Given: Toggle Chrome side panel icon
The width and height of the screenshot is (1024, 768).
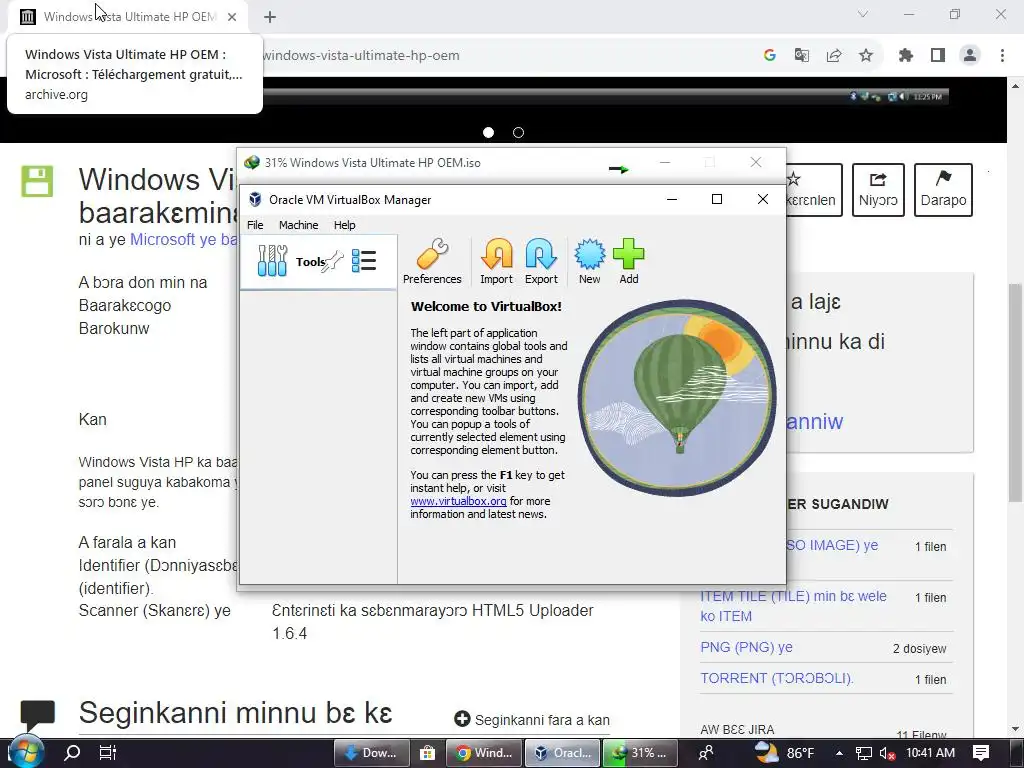Looking at the screenshot, I should click(x=938, y=56).
